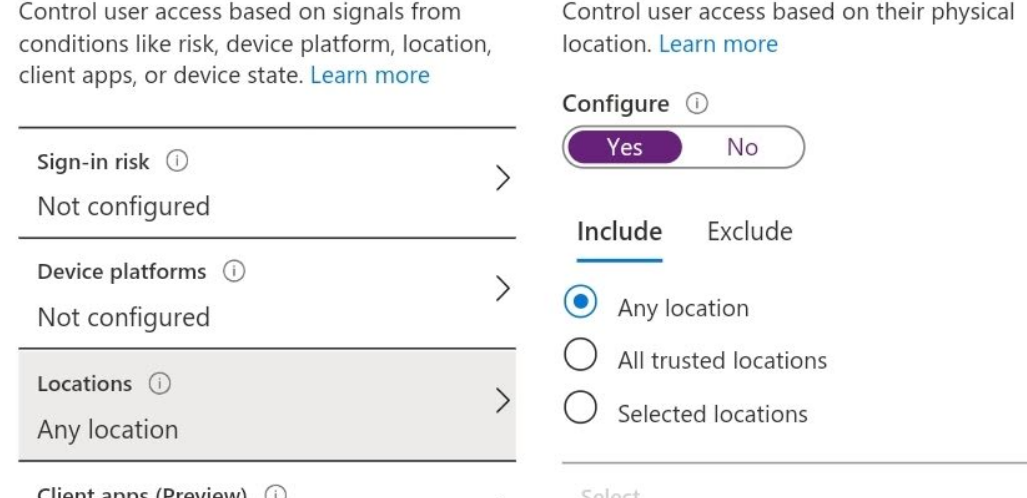Image resolution: width=1027 pixels, height=498 pixels.
Task: Expand the Device platforms chevron
Action: pos(503,291)
